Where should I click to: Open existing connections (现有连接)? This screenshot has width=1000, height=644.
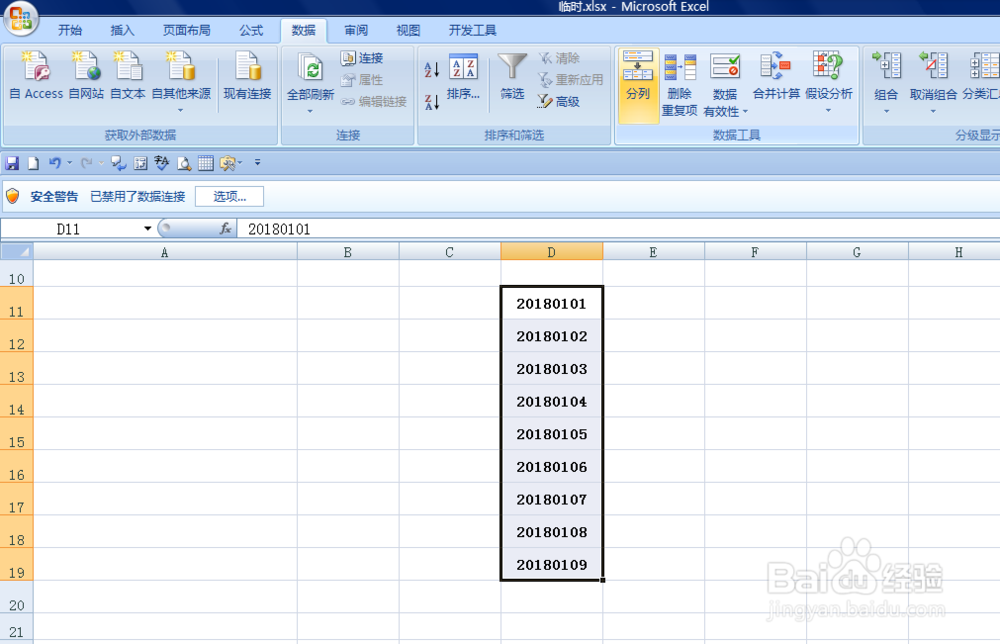[247, 76]
